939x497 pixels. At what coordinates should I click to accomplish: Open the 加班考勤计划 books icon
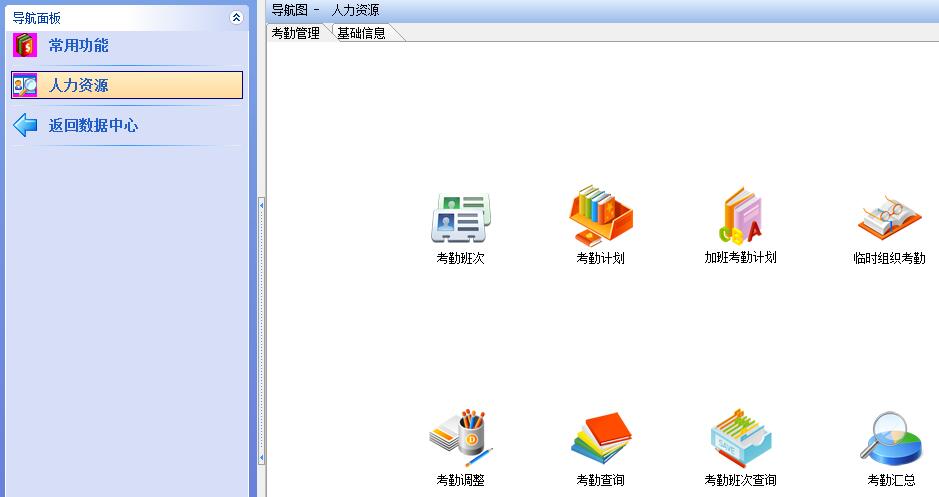740,216
